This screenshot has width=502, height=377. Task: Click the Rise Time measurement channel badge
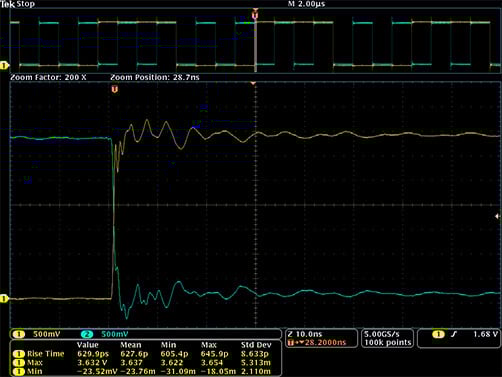(x=19, y=354)
